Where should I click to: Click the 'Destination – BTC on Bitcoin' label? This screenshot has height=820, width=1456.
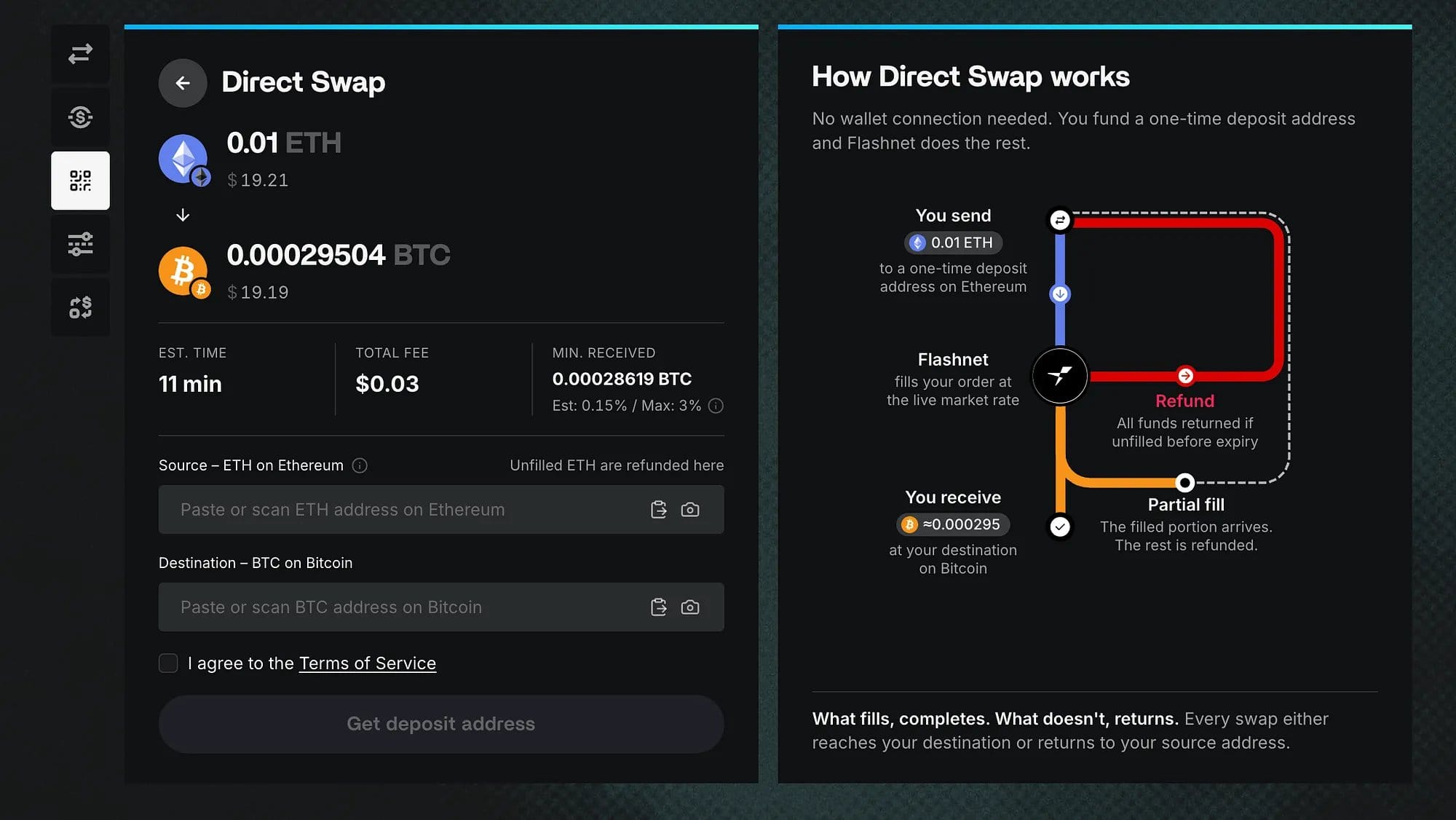coord(256,563)
